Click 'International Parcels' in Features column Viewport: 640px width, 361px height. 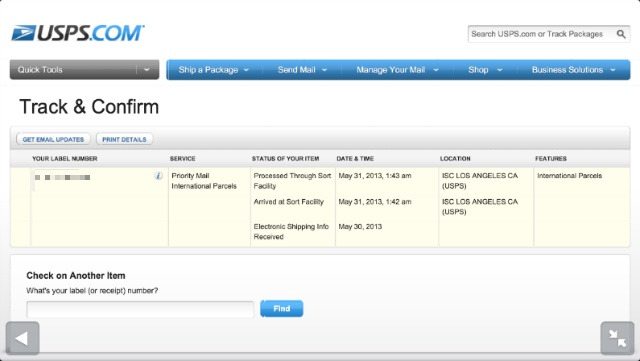tap(569, 176)
